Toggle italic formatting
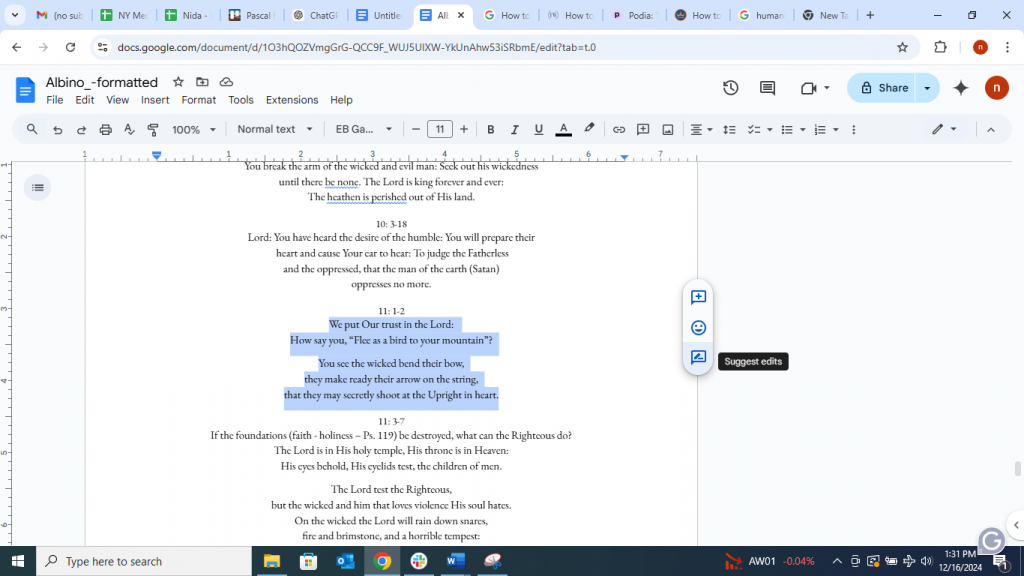The image size is (1024, 576). pos(514,128)
